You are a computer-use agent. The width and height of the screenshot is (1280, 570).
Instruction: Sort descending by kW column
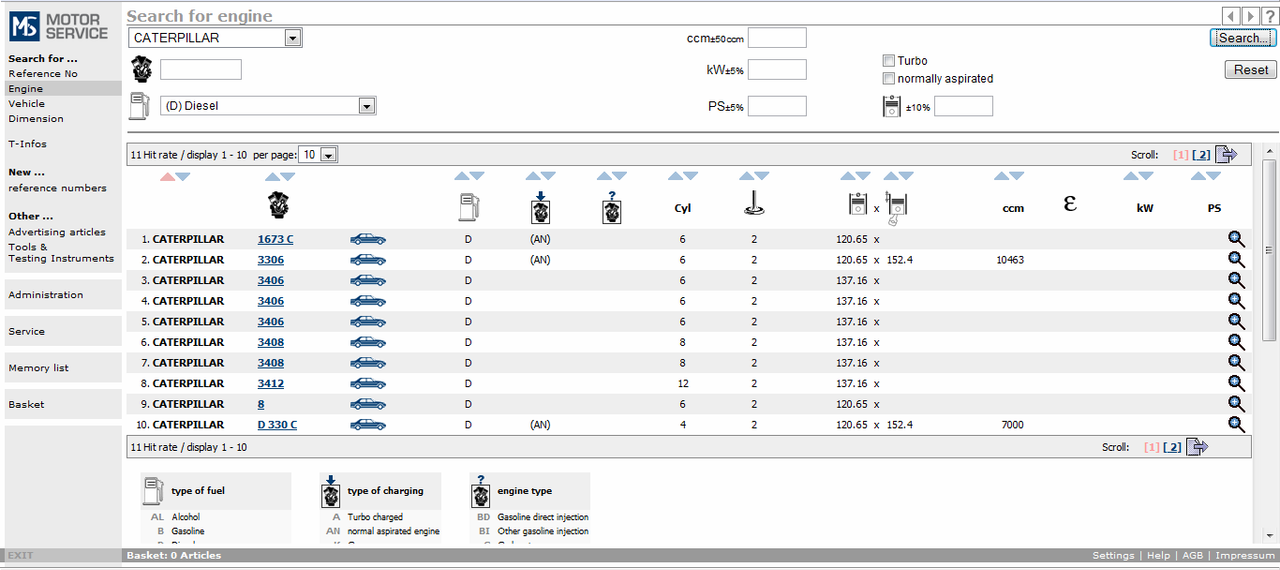[x=1146, y=176]
